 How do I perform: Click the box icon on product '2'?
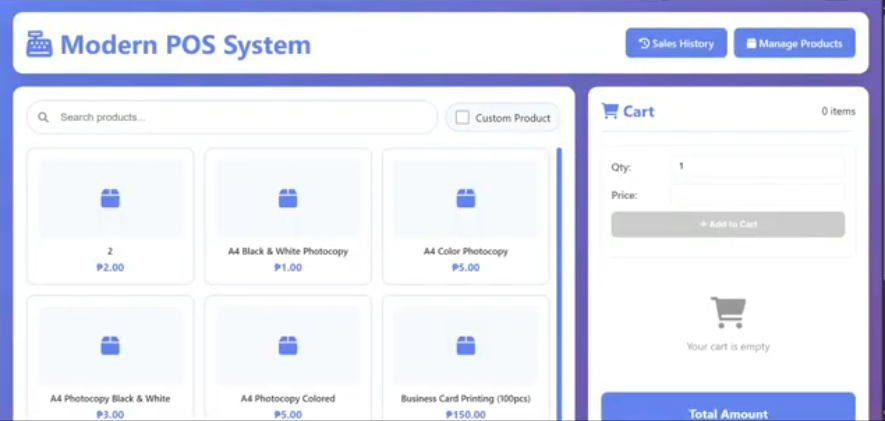110,198
